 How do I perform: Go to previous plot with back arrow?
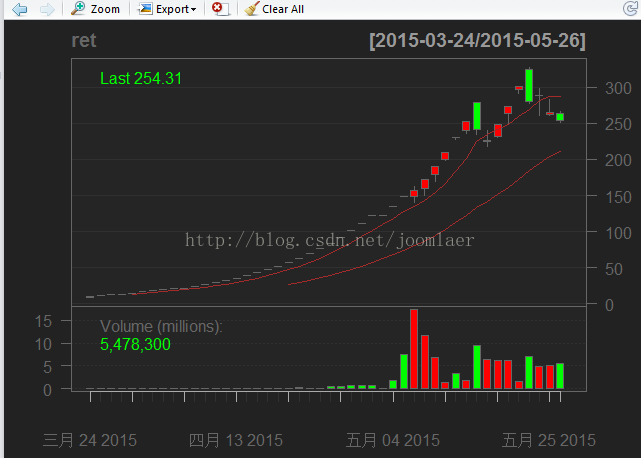click(x=20, y=9)
